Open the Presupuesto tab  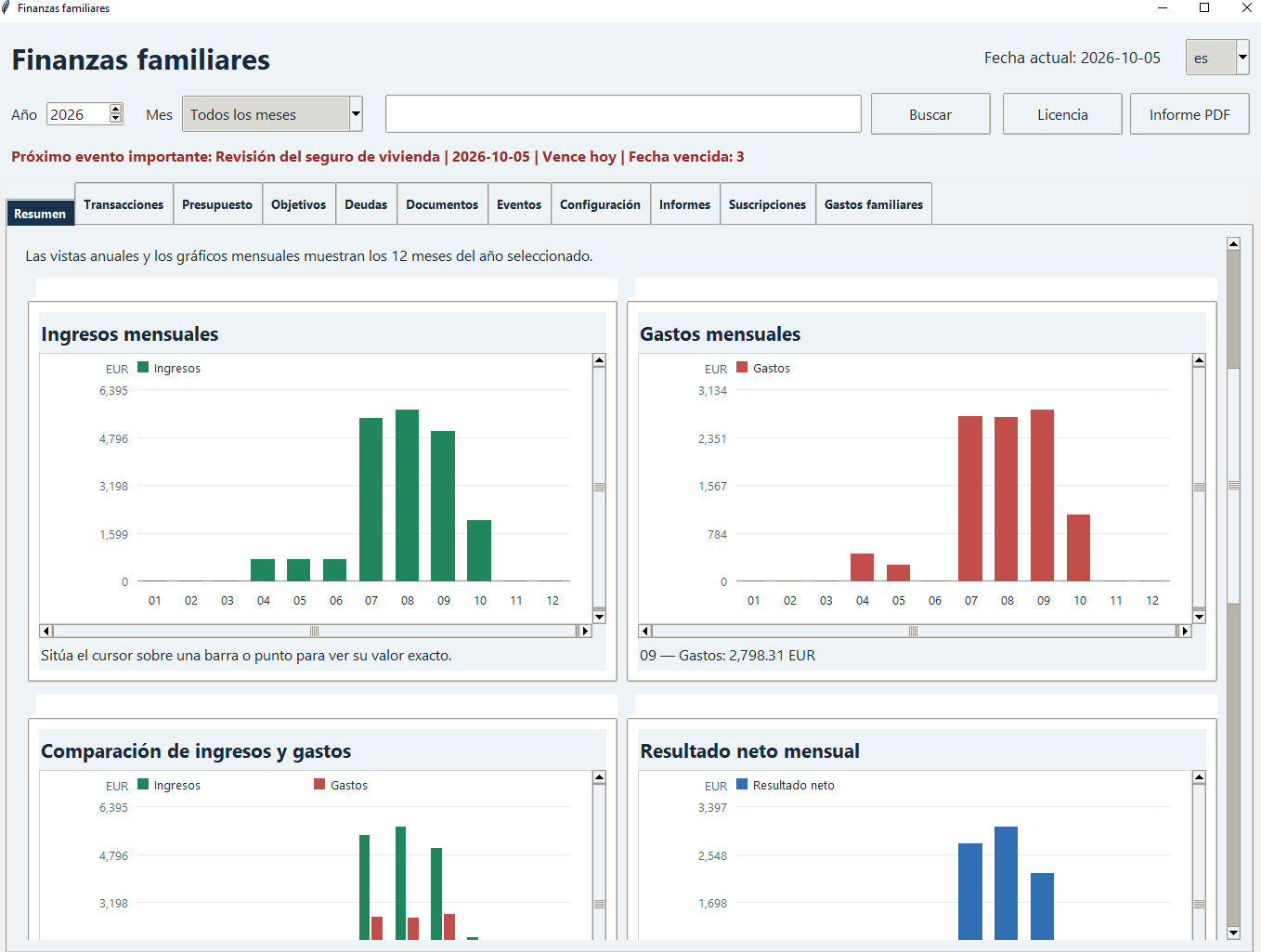(x=217, y=204)
